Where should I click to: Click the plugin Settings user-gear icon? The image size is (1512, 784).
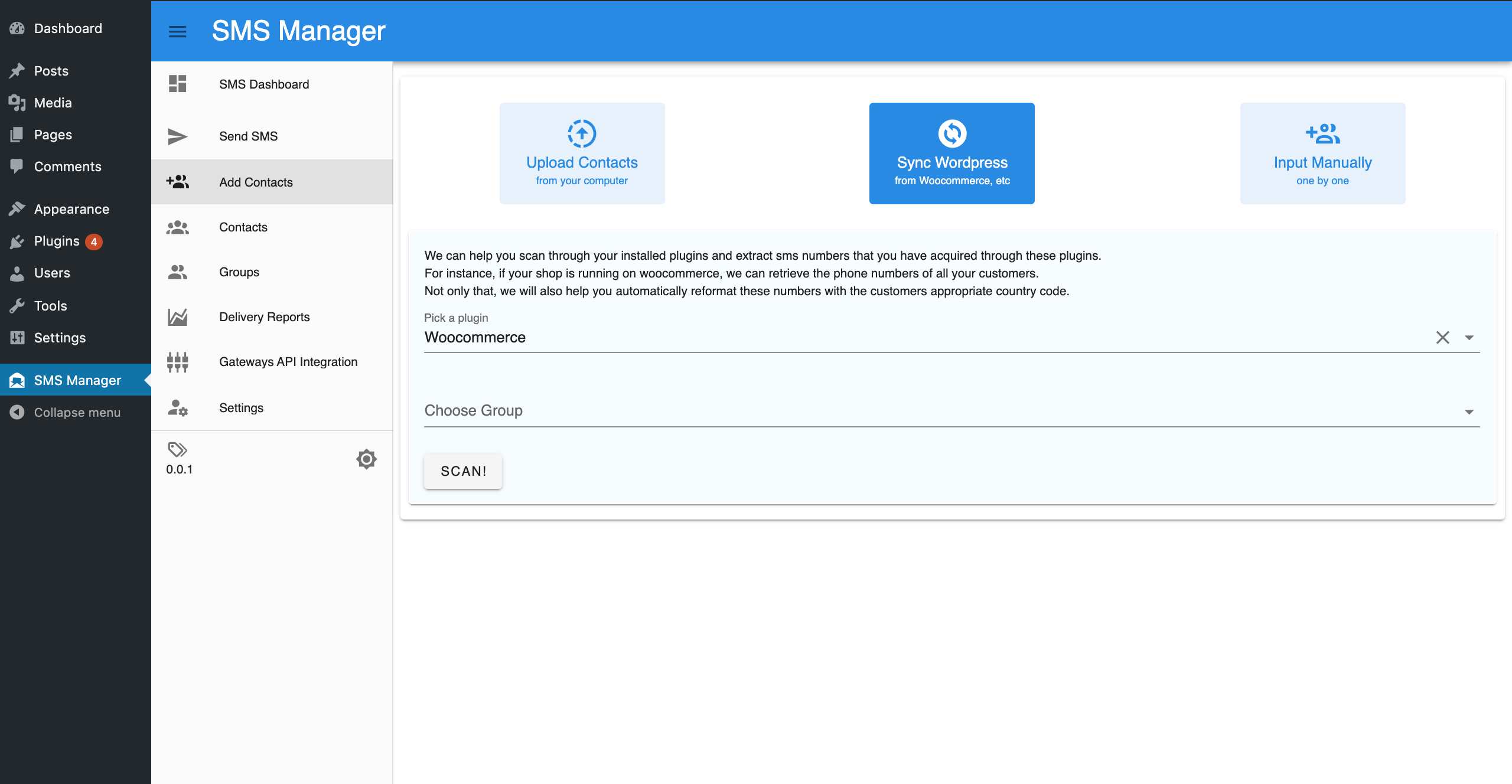coord(177,408)
